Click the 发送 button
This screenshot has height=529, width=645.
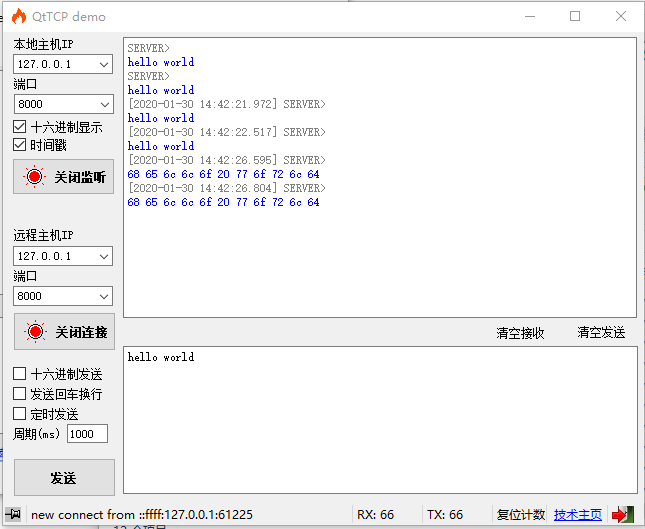click(x=65, y=478)
